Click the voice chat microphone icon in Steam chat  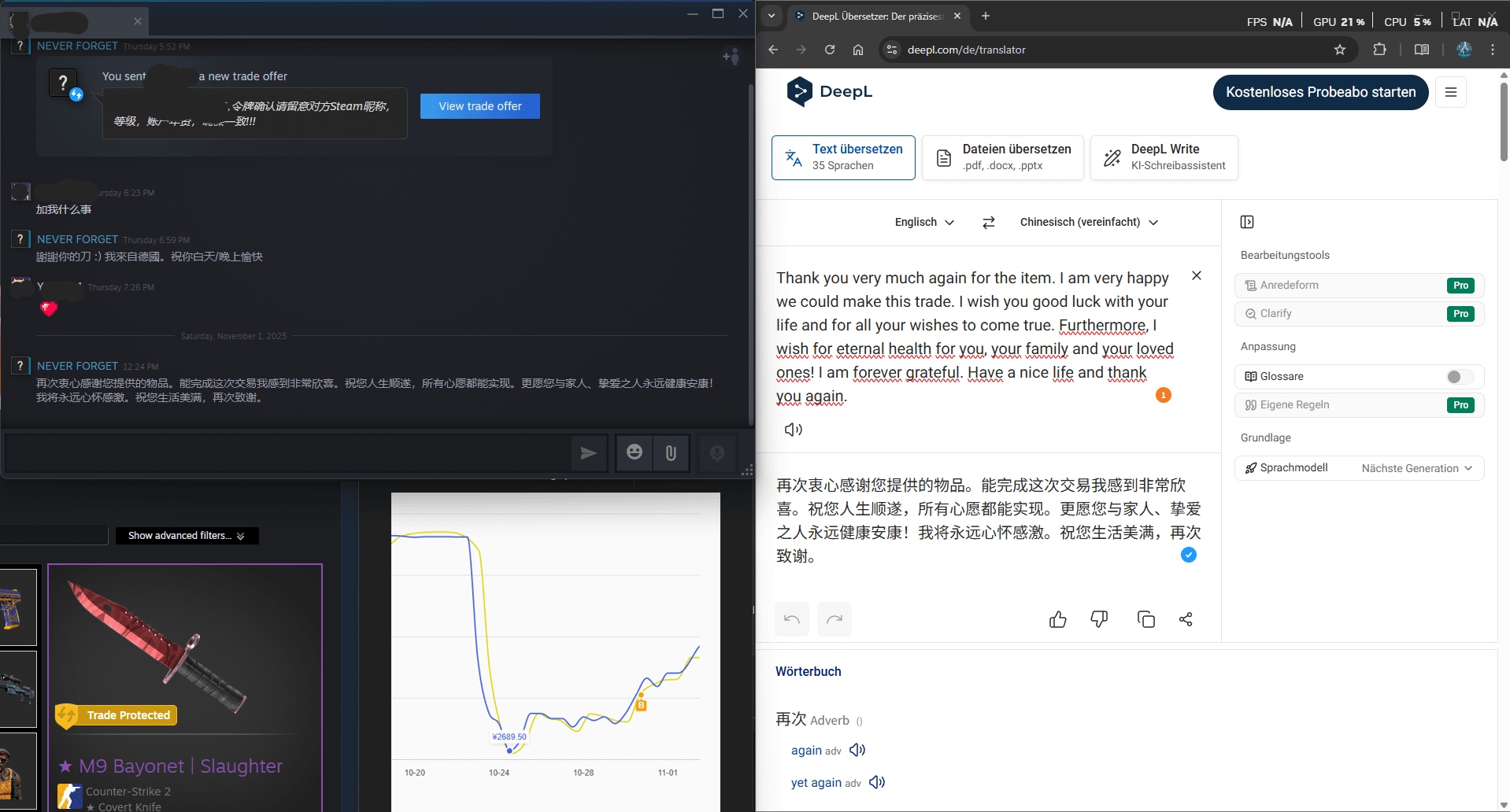pyautogui.click(x=717, y=452)
